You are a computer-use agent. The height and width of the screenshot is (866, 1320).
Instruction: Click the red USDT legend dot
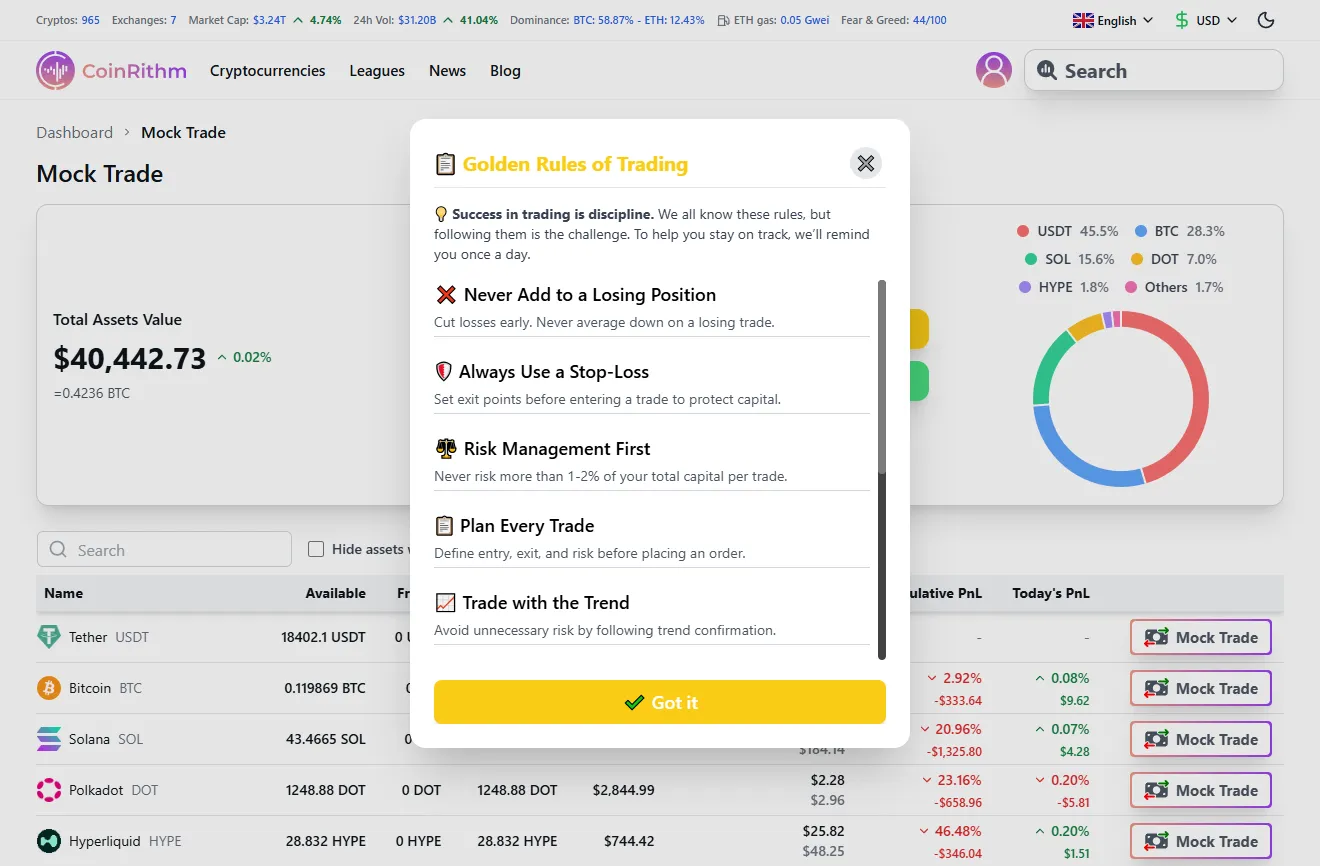1023,230
